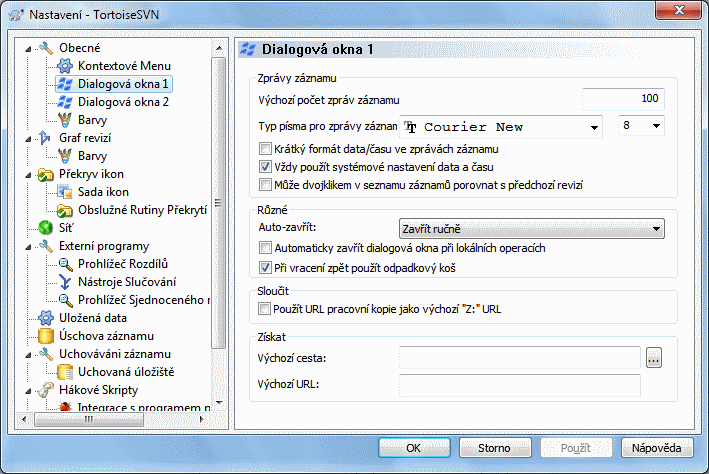Viewport: 709px width, 474px height.
Task: Click the Výchozí cesta input field
Action: click(x=520, y=358)
